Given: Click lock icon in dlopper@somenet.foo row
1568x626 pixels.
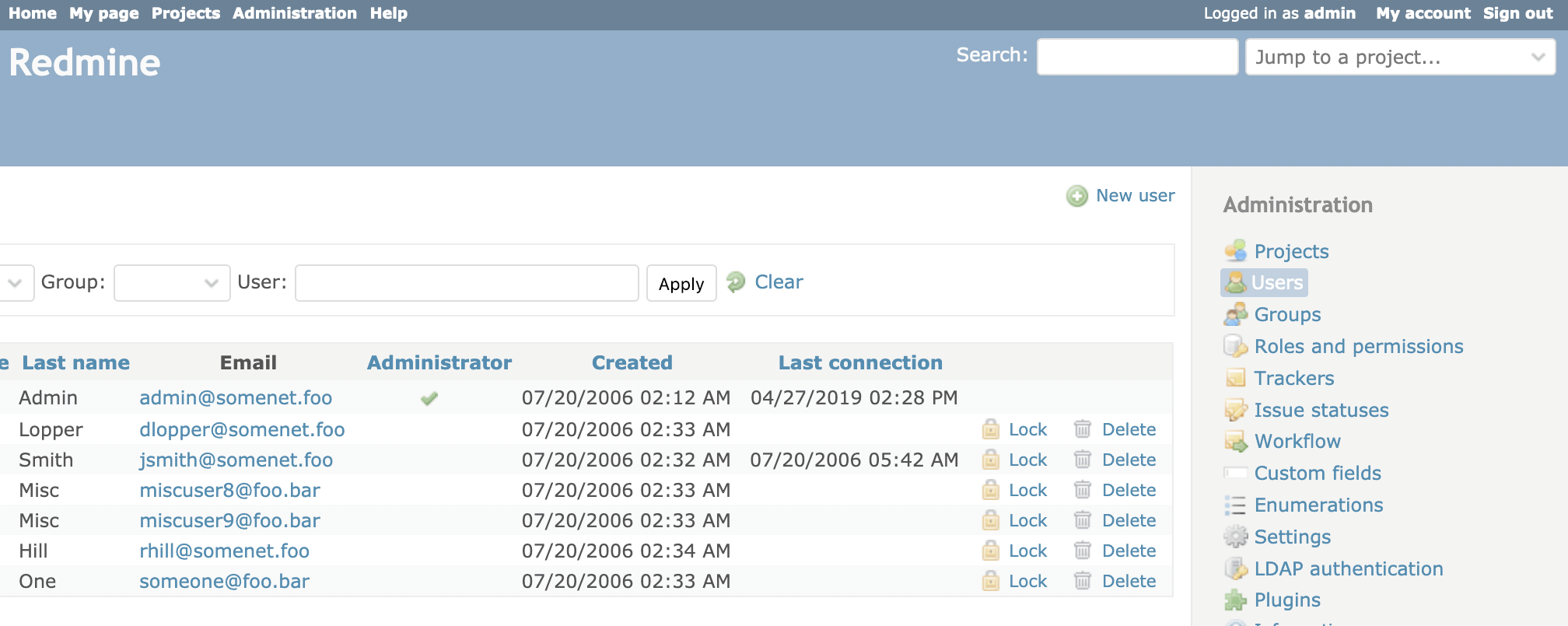Looking at the screenshot, I should tap(991, 429).
